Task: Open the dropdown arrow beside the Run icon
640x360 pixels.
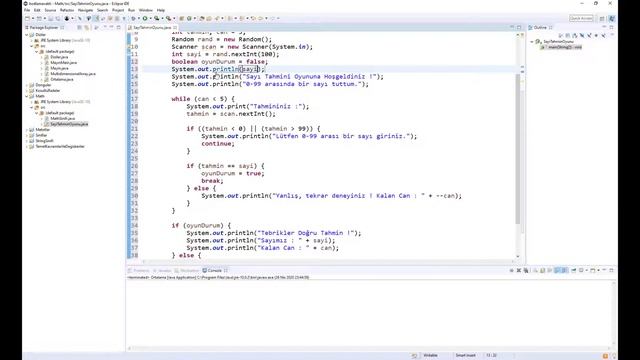Action: pyautogui.click(x=150, y=18)
